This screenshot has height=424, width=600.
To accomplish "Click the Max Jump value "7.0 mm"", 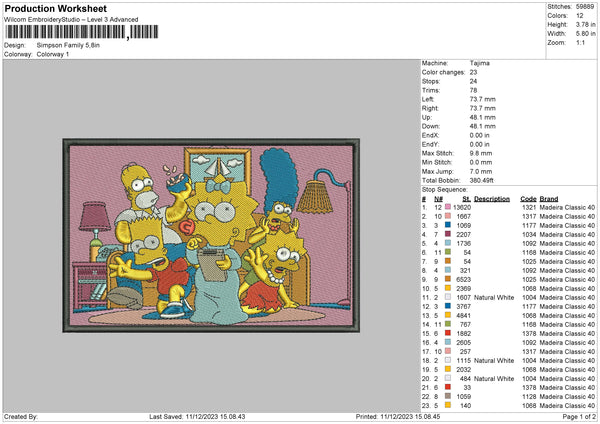I will click(481, 171).
